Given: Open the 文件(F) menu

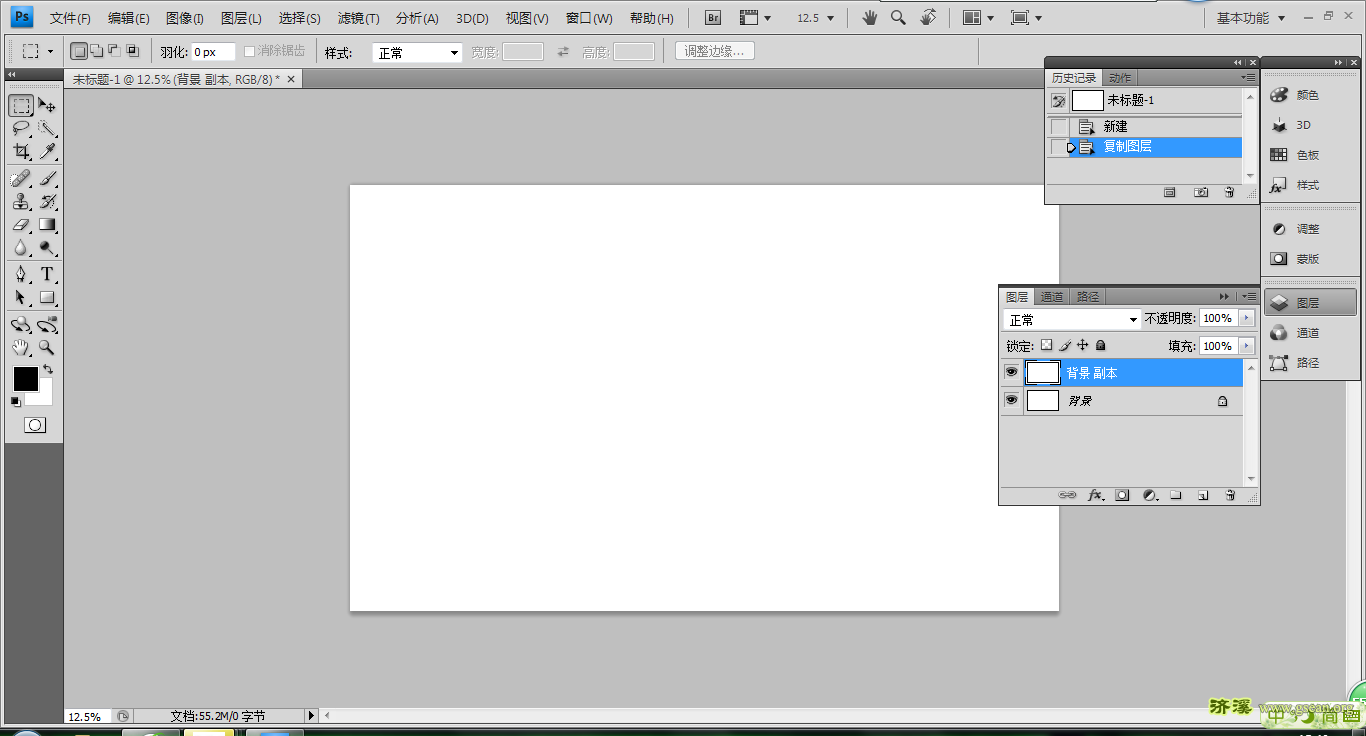Looking at the screenshot, I should (70, 18).
